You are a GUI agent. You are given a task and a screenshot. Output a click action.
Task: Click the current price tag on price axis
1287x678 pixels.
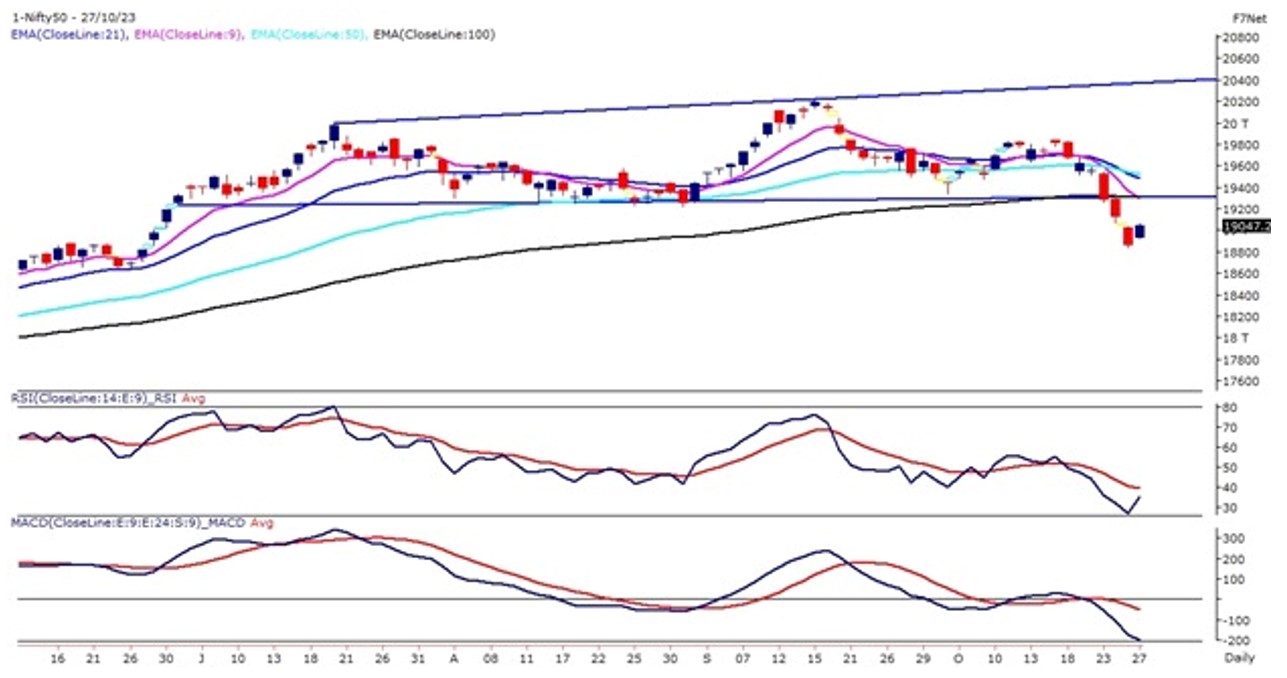pyautogui.click(x=1245, y=227)
